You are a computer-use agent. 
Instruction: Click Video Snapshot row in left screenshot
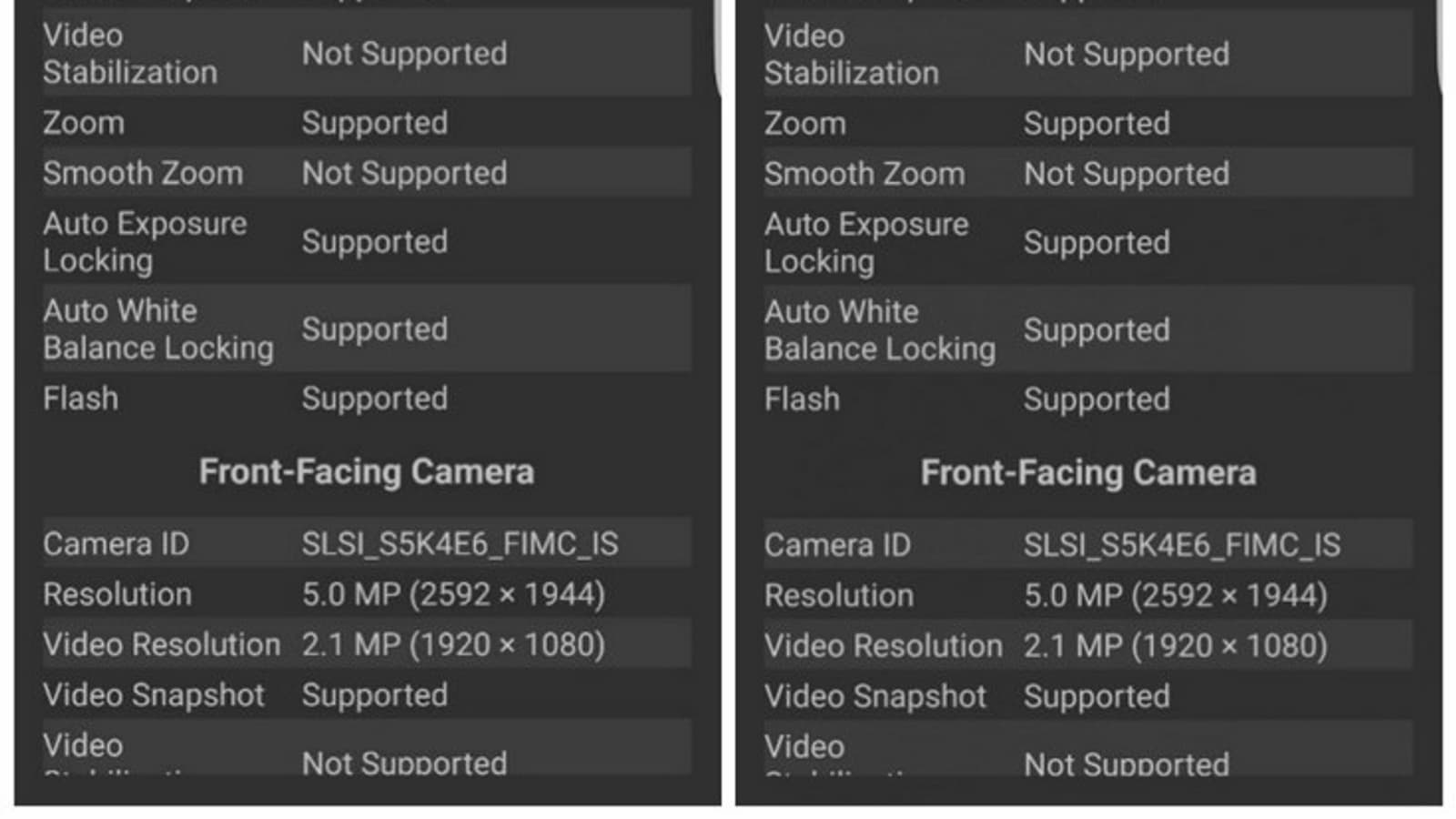coord(366,695)
